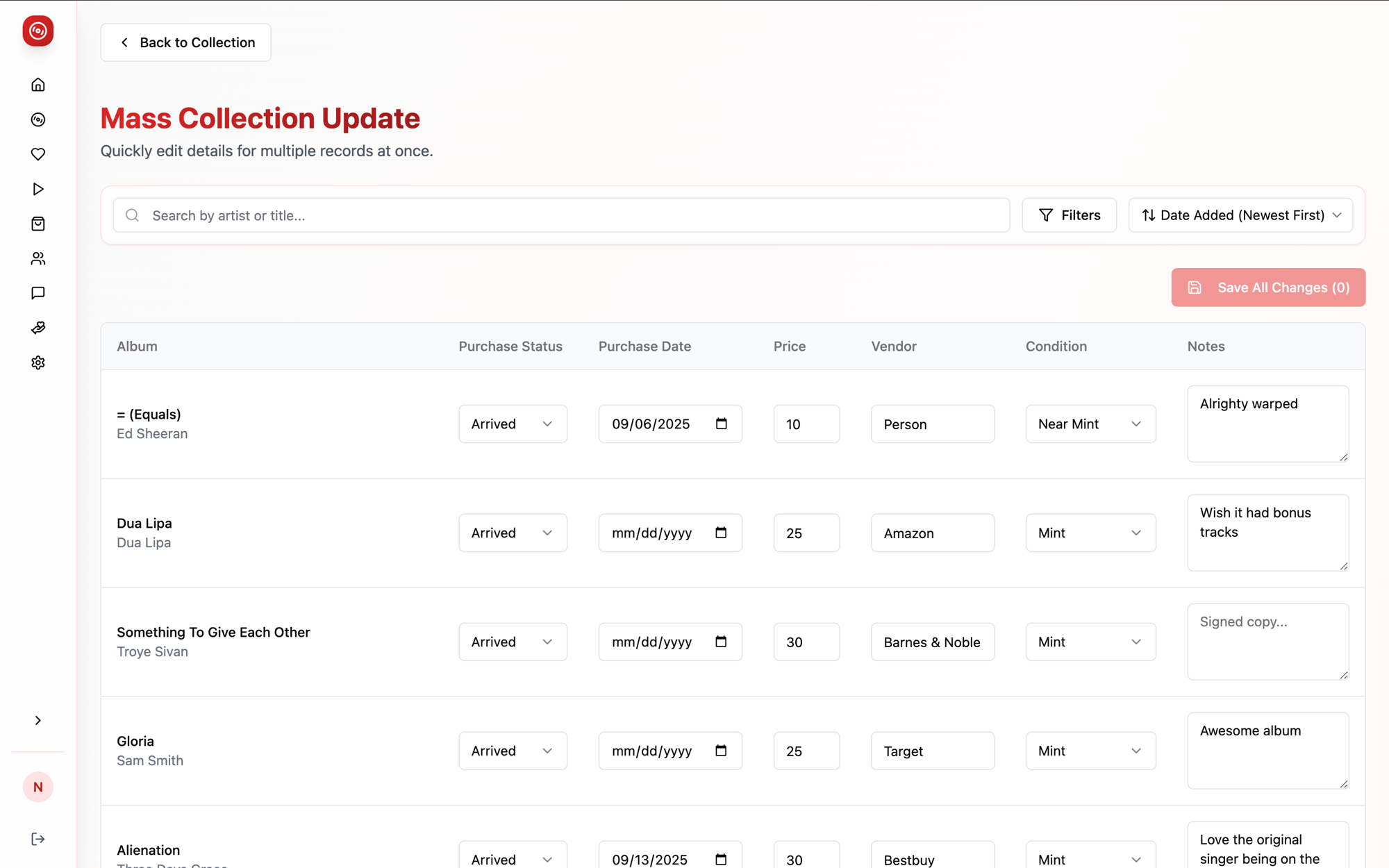Open the wishlist heart icon
The image size is (1389, 868).
[x=38, y=154]
